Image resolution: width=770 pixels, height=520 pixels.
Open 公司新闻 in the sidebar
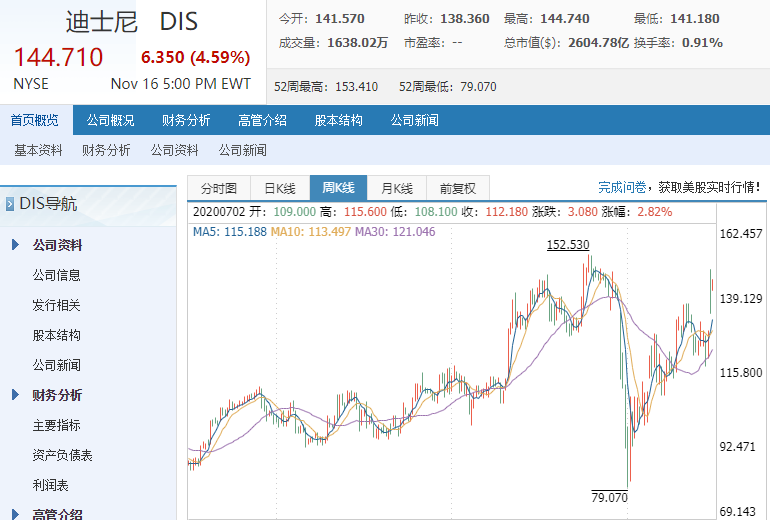click(x=56, y=365)
